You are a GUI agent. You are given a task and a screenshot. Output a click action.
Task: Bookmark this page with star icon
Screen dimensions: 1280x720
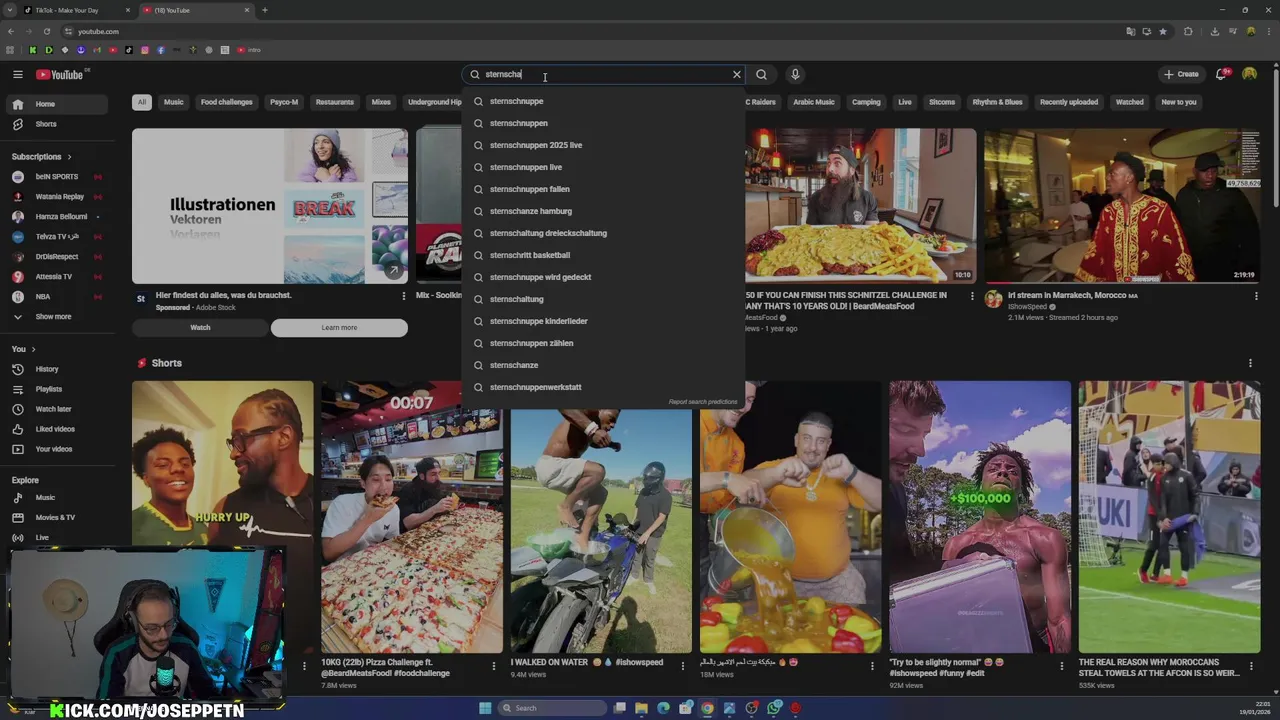[1163, 31]
